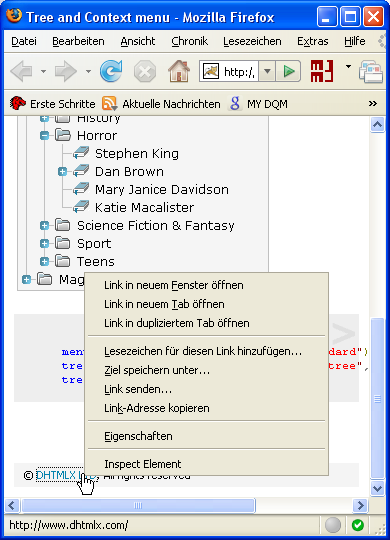Click the Horror open folder icon

coord(63,135)
